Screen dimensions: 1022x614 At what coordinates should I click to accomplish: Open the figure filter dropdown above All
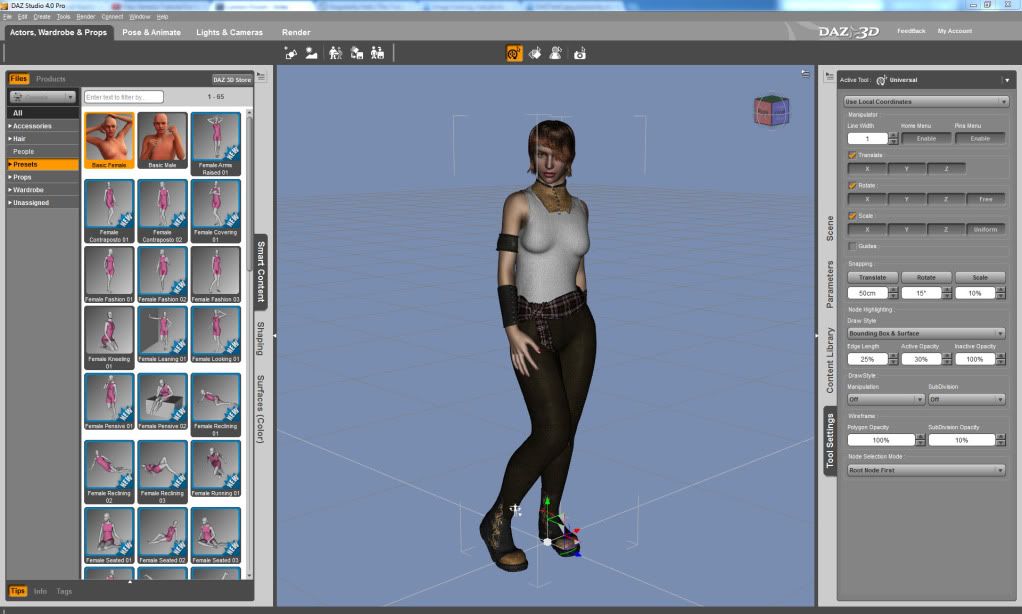coord(43,97)
